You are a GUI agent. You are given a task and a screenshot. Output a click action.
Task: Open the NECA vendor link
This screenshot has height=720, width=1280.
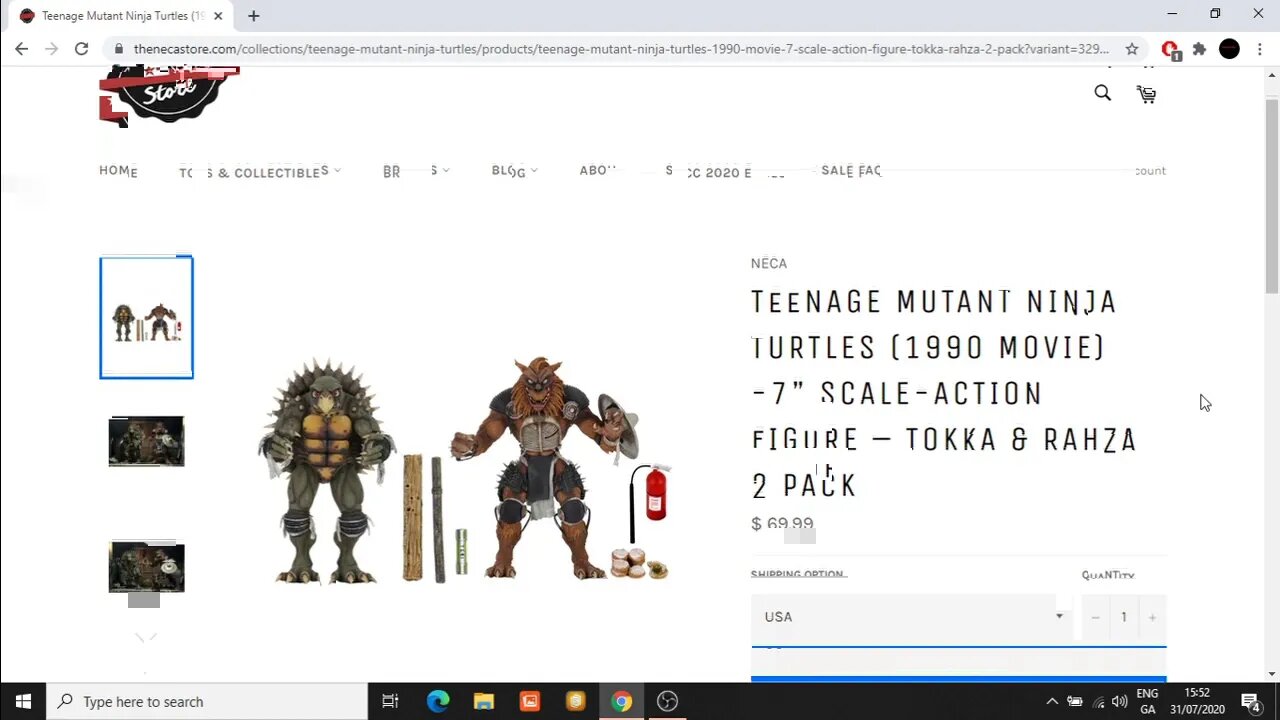[x=769, y=263]
